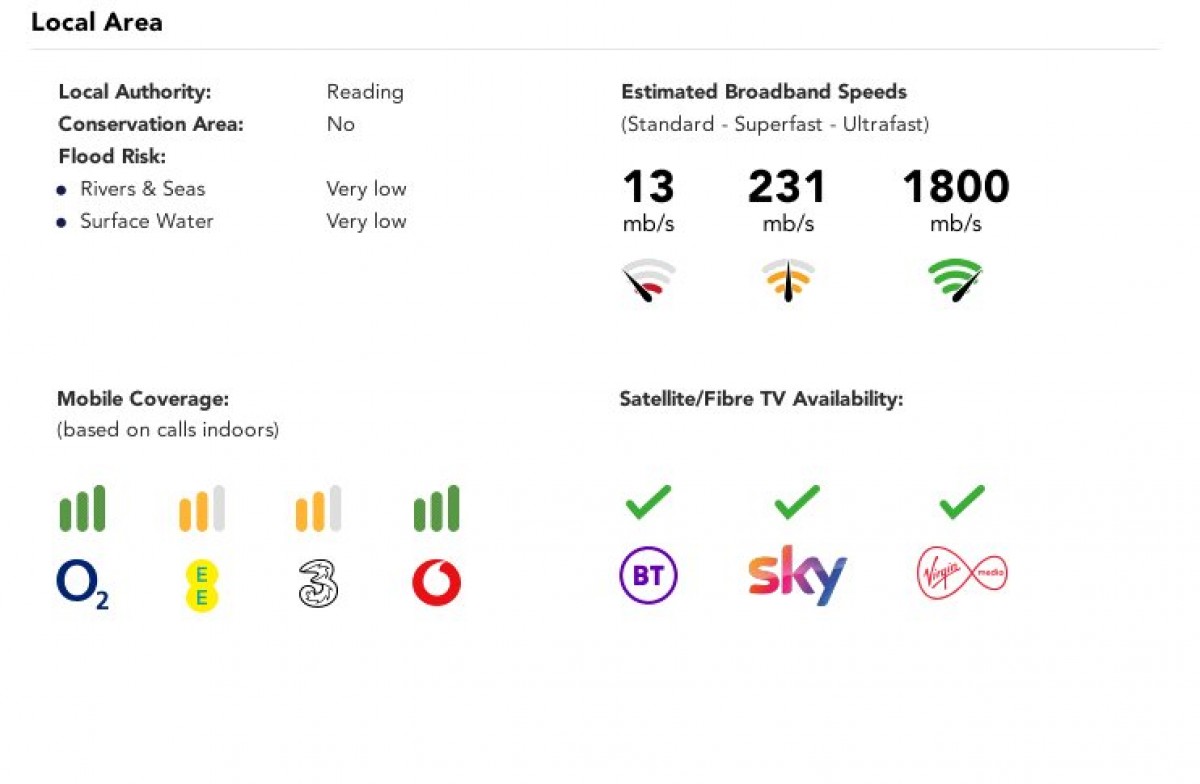
Task: Click the Reading local authority value
Action: click(x=365, y=92)
